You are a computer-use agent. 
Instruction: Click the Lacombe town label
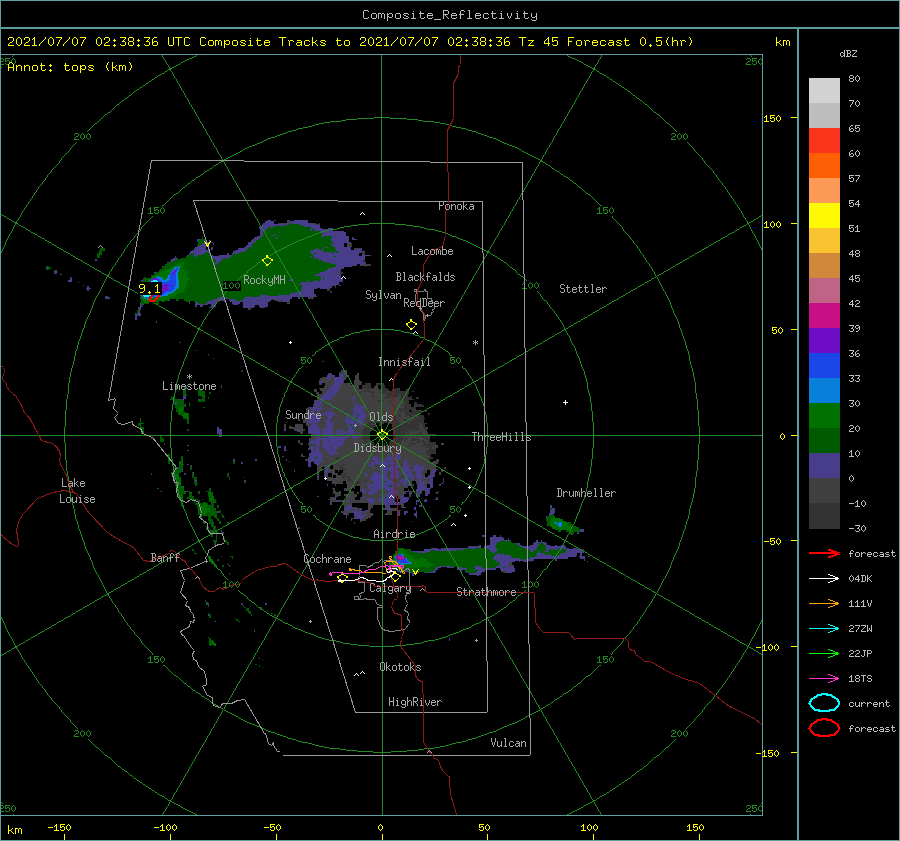click(432, 251)
